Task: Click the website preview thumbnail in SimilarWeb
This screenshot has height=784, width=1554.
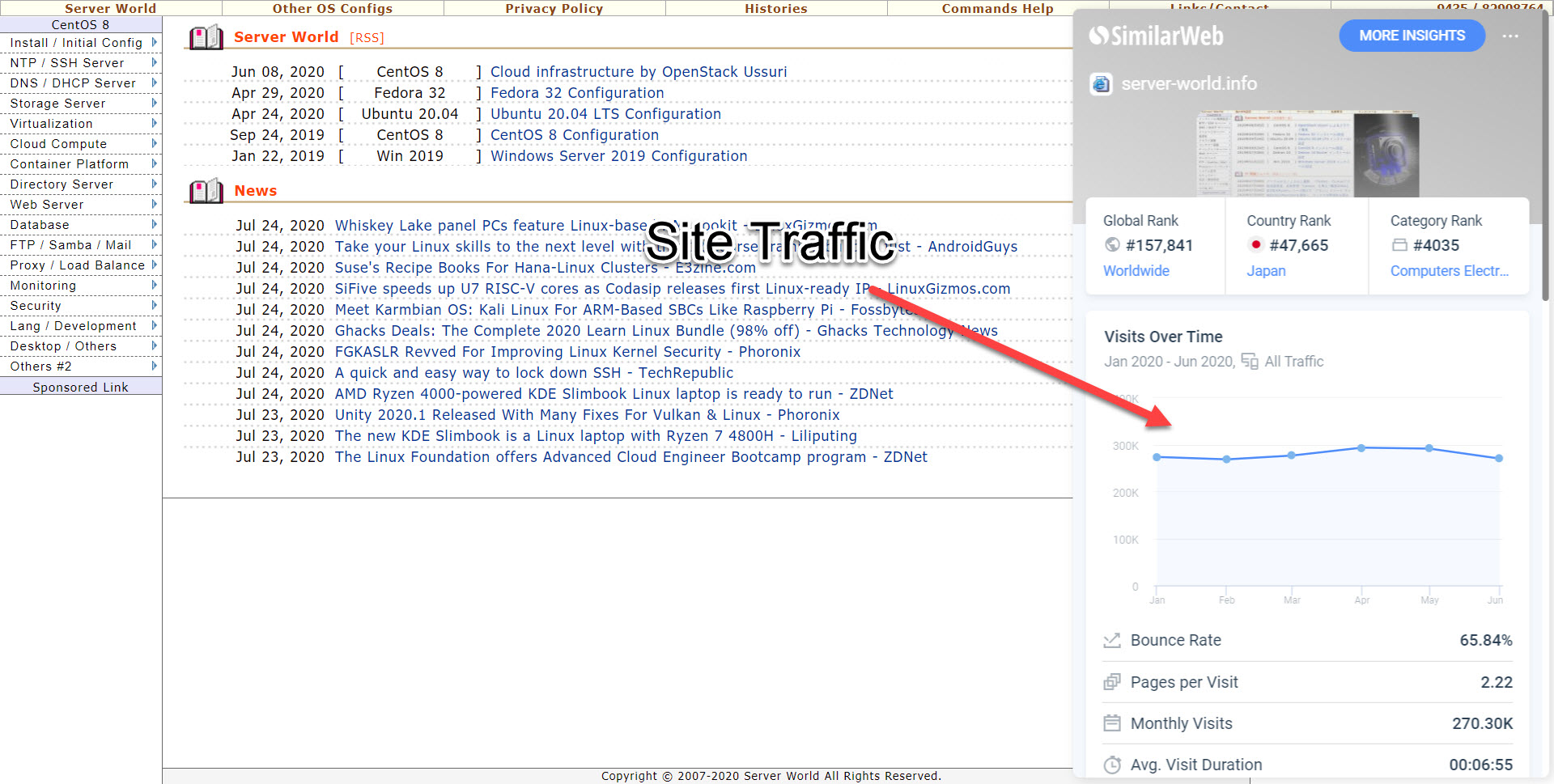Action: click(x=1307, y=154)
